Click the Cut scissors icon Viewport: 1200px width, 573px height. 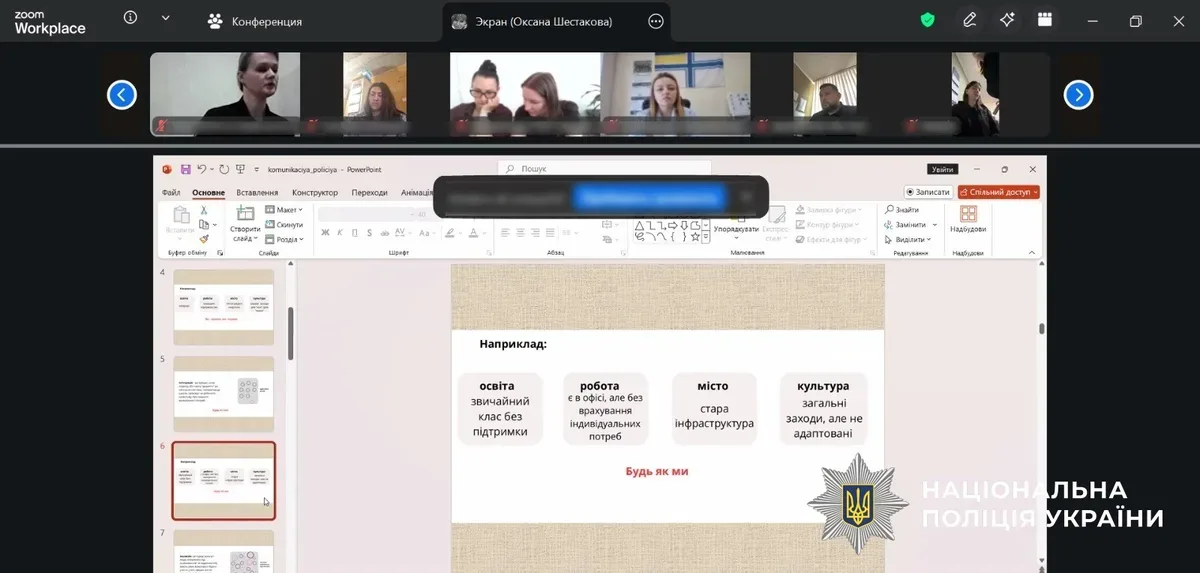[x=204, y=210]
